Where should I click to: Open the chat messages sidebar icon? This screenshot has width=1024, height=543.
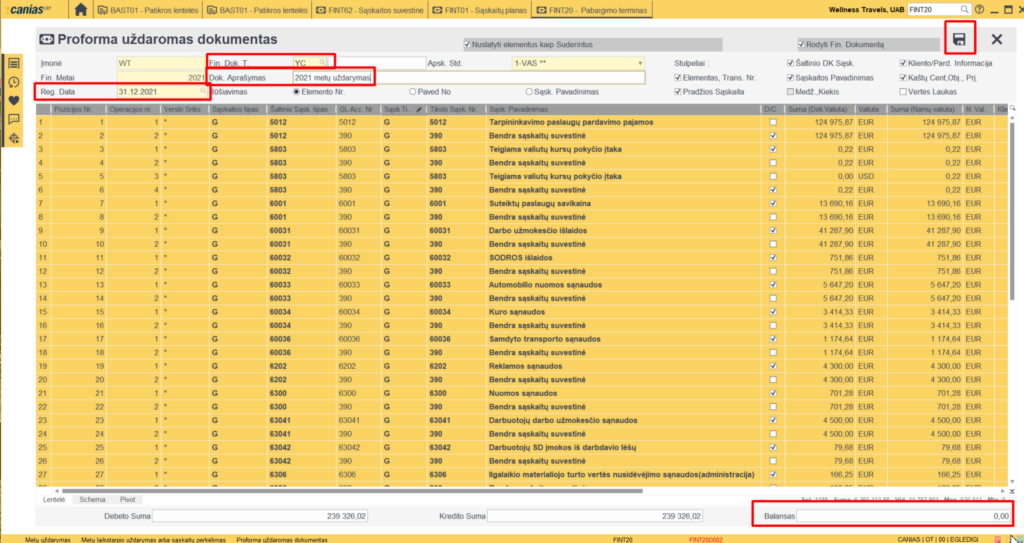click(14, 119)
